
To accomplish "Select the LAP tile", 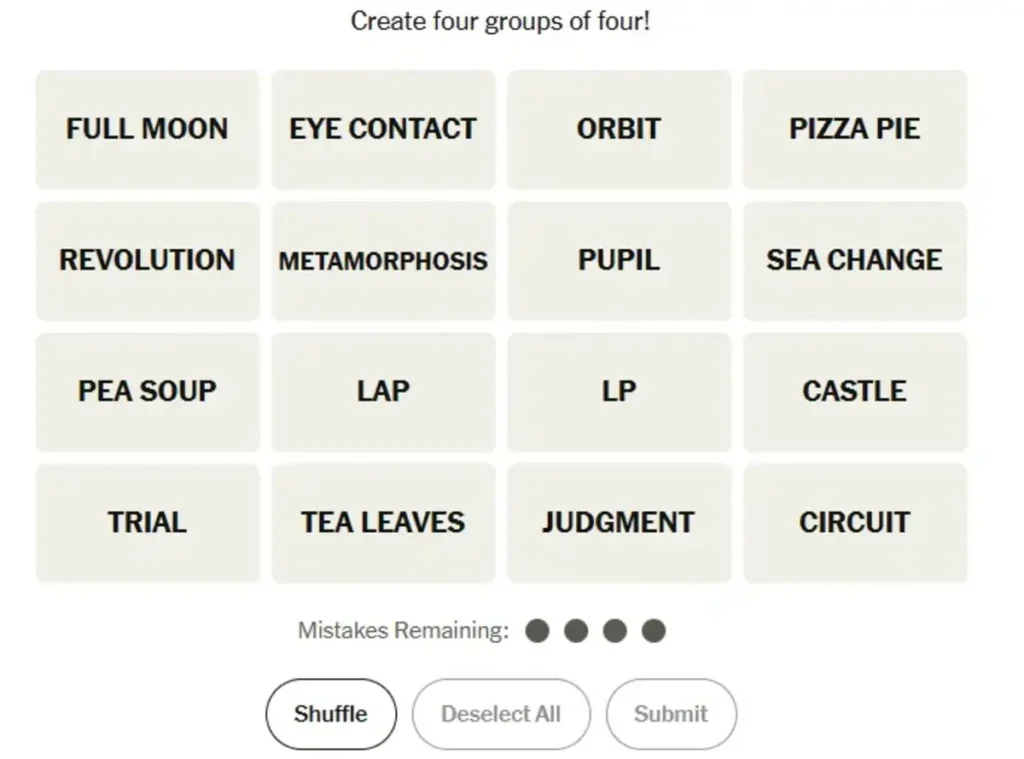I will click(383, 392).
